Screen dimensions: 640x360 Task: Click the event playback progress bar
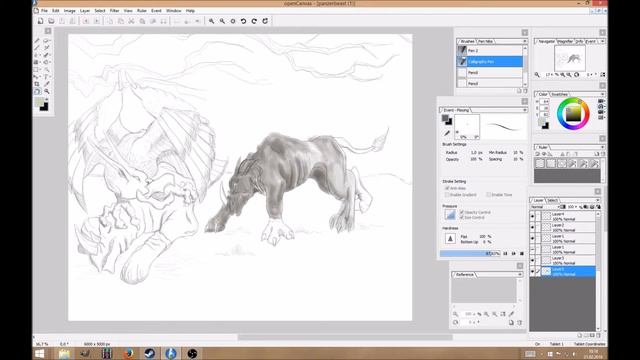[470, 253]
